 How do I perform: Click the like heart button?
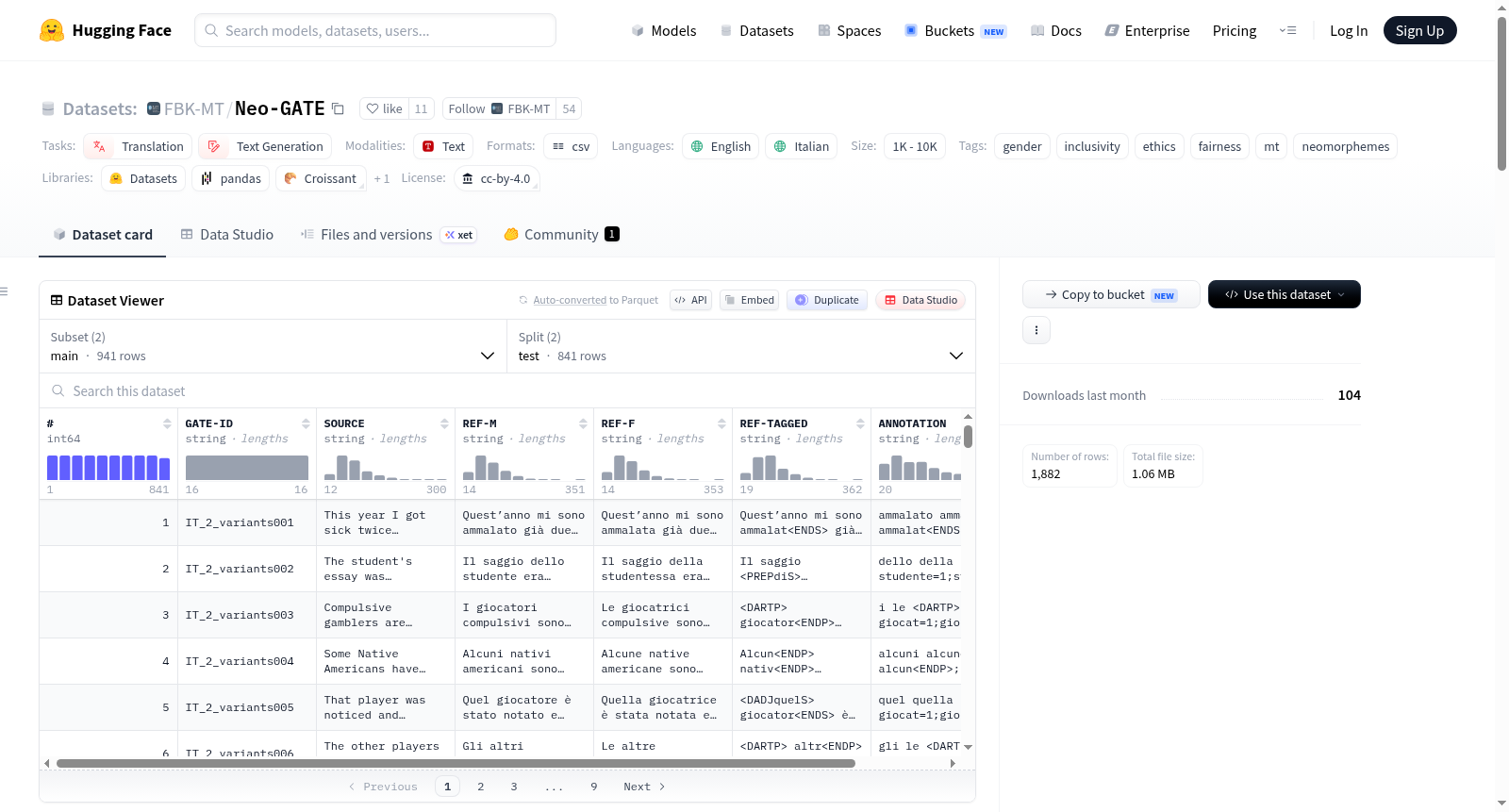[384, 109]
